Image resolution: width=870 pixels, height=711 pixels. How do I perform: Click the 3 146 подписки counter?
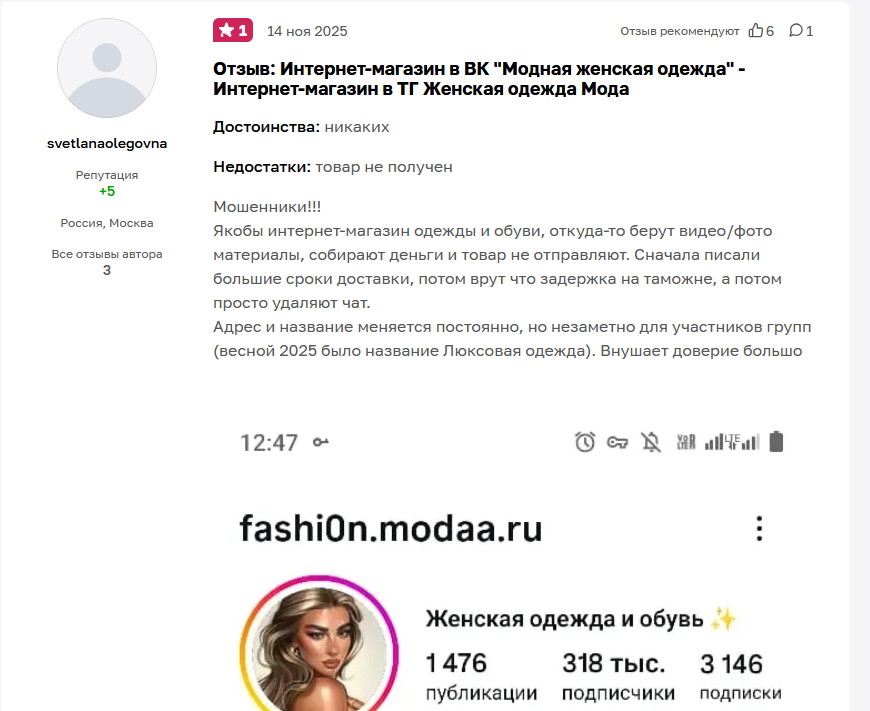[x=740, y=677]
